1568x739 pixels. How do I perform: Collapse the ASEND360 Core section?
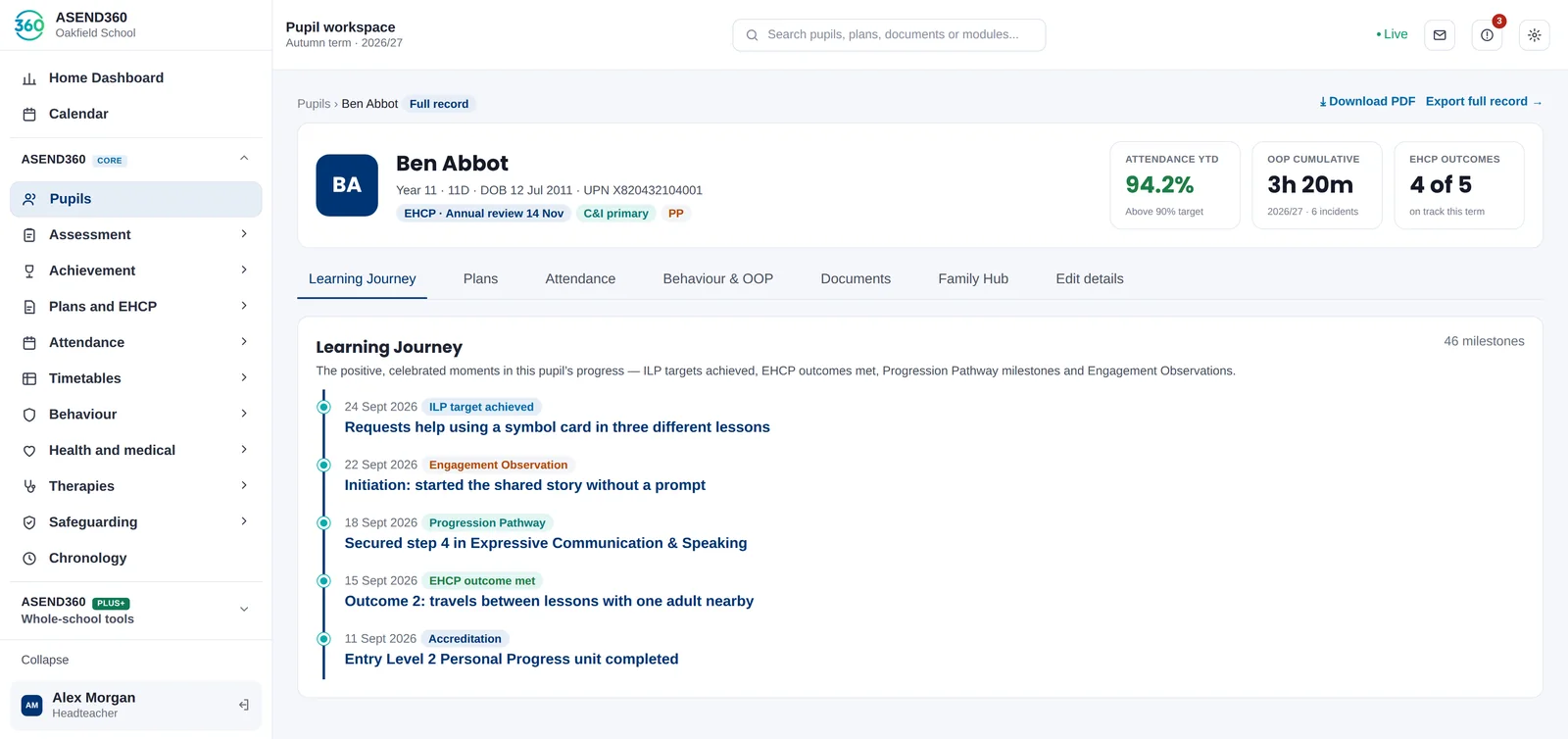244,159
